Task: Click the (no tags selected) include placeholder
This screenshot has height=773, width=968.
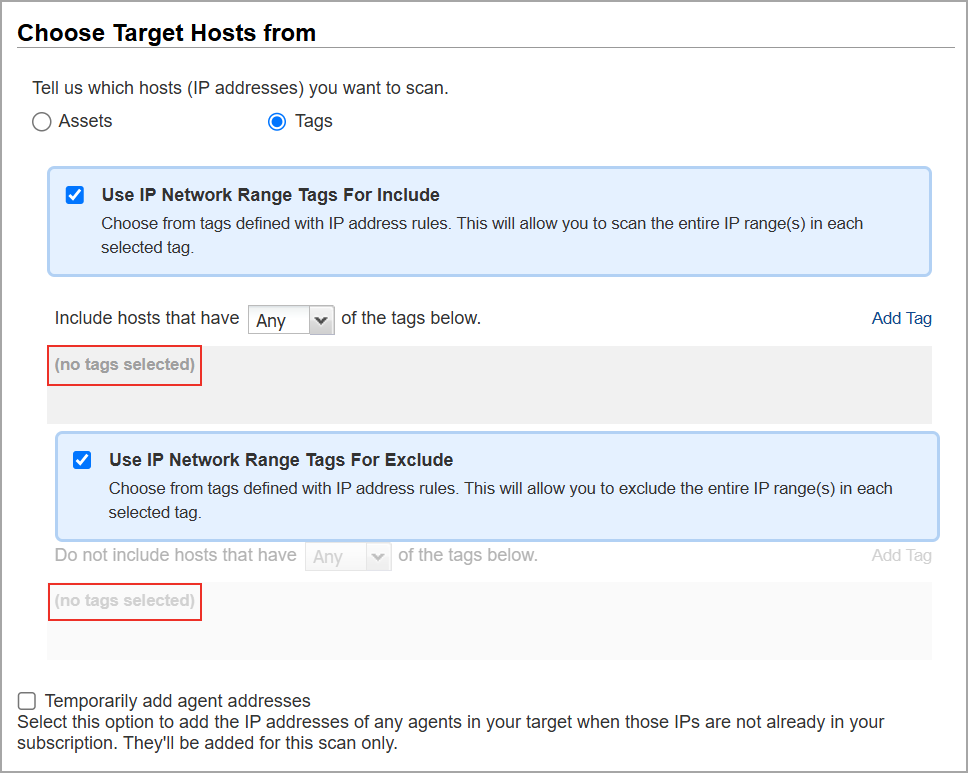Action: (124, 365)
